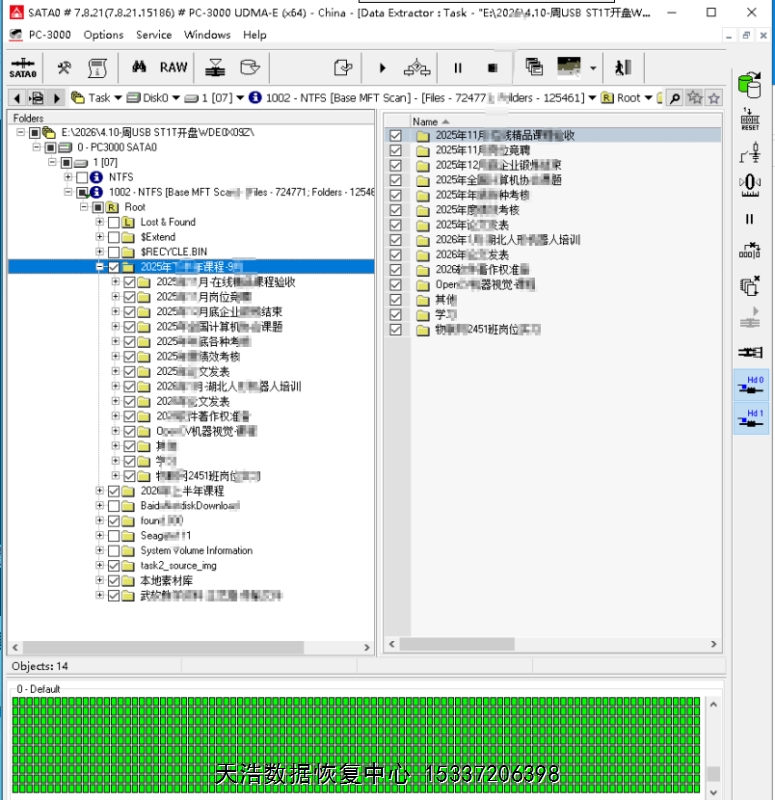The width and height of the screenshot is (775, 800).
Task: Toggle checkbox for 本地素材库 folder
Action: click(x=113, y=581)
